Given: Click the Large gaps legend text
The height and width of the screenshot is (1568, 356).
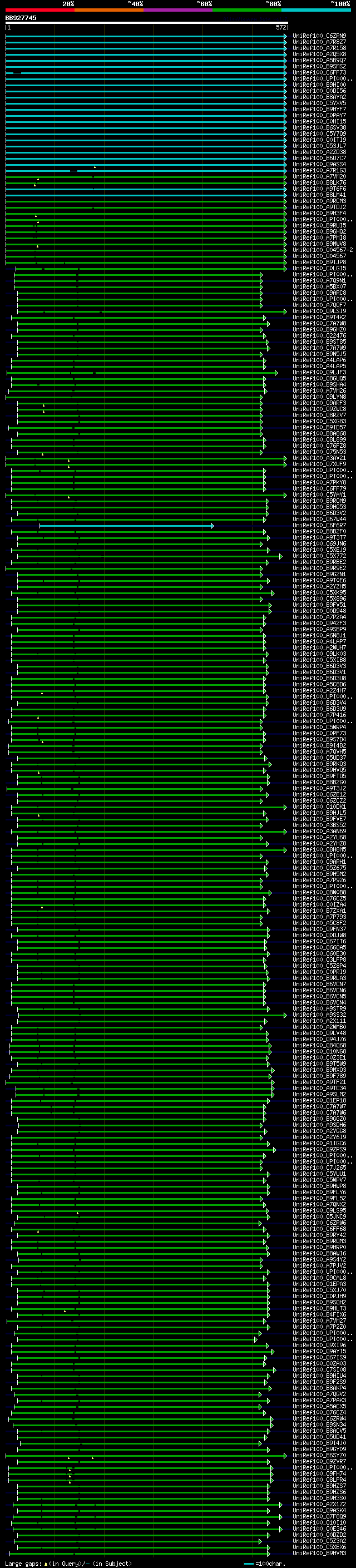Looking at the screenshot, I should click(68, 1563).
